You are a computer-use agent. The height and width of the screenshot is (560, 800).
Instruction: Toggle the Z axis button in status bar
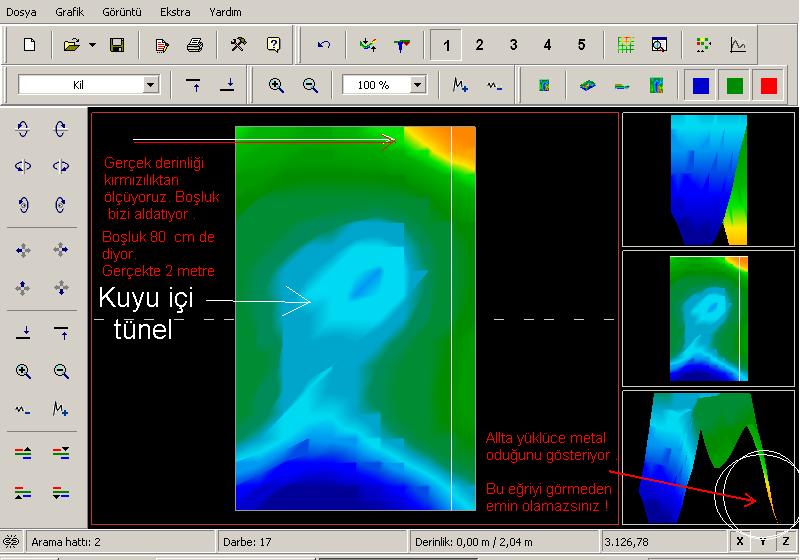[786, 542]
